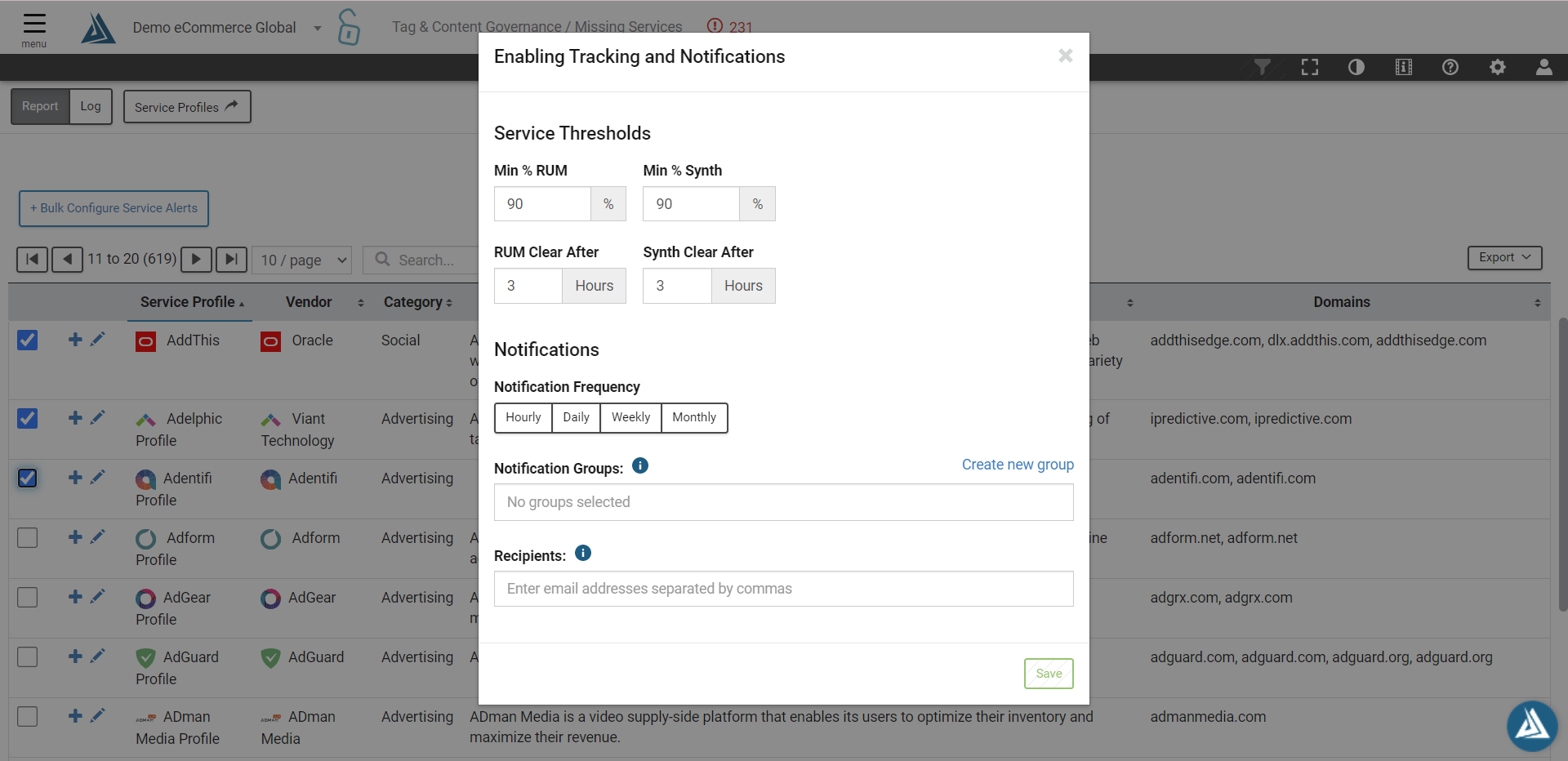Edit the ADman Media profile pencil icon

(98, 716)
